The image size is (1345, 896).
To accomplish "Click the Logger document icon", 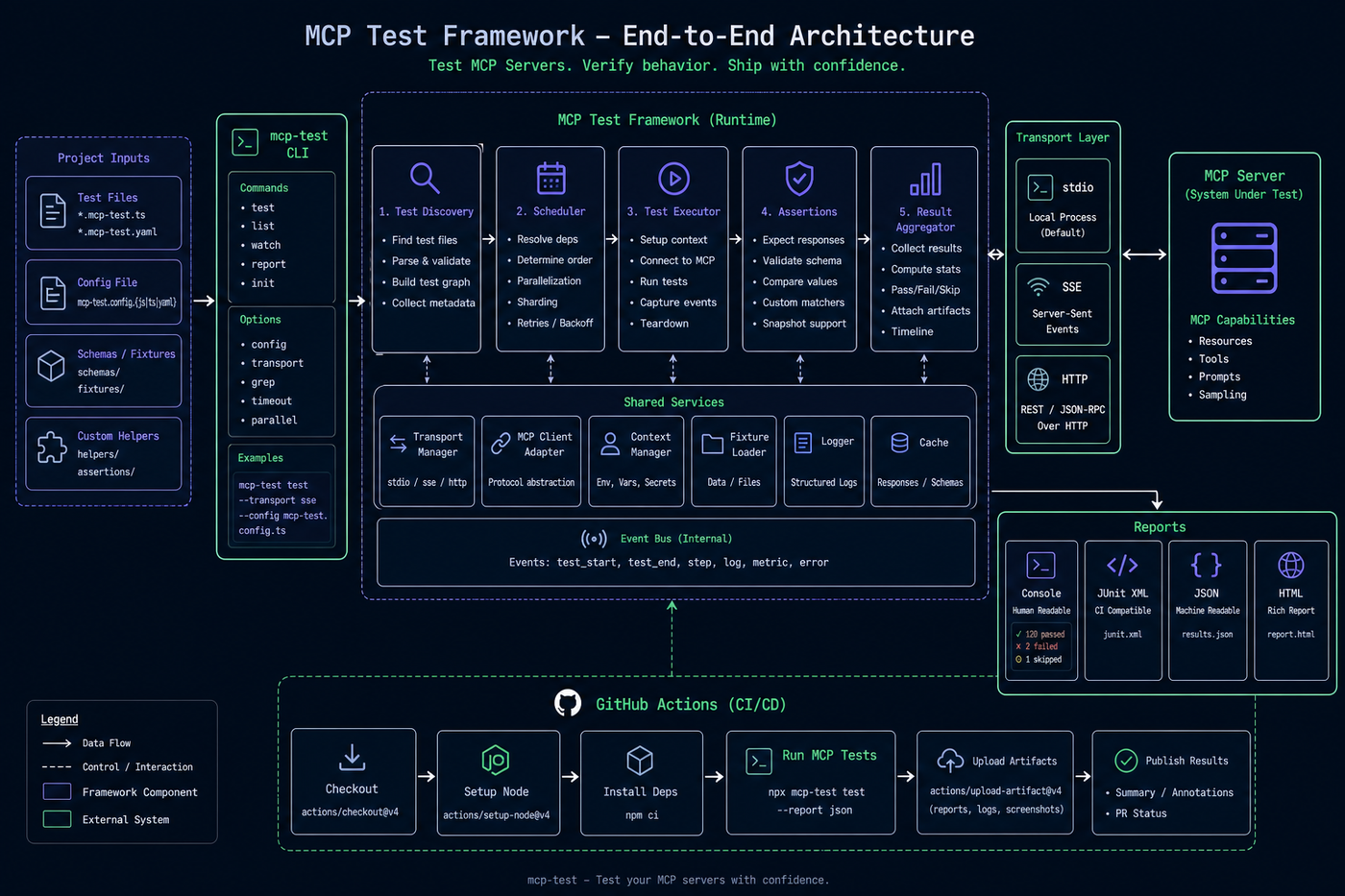I will point(803,442).
